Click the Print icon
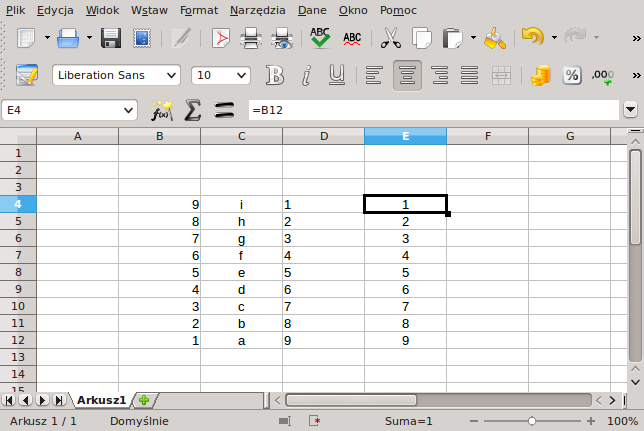Screen dimensions: 644x431 (251, 38)
